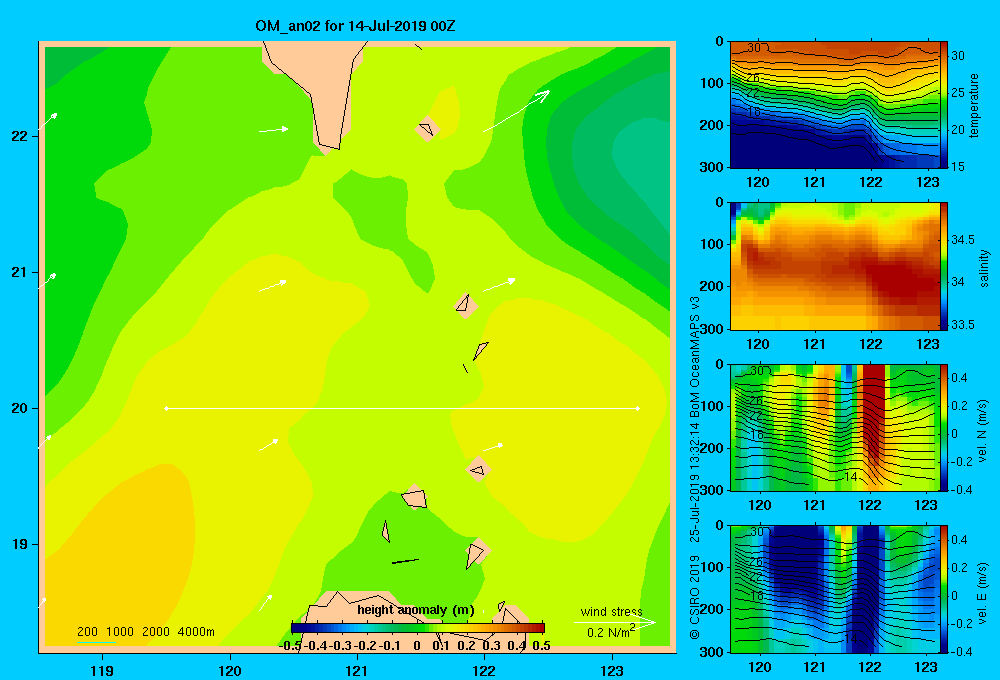
Task: Open the temperature depth section plot
Action: coord(835,105)
